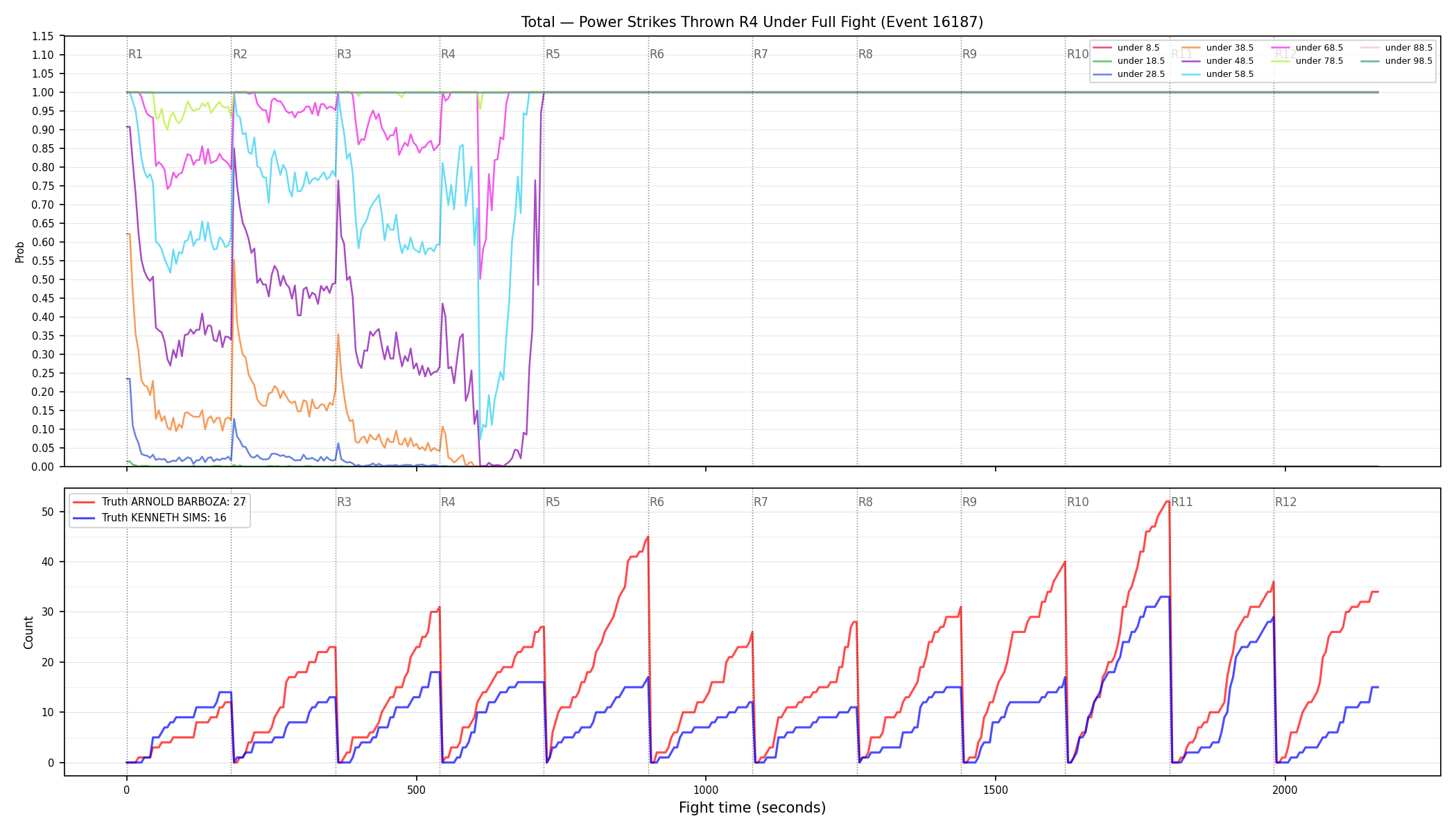Click the 1.15 tick on the Prob axis
This screenshot has width=1456, height=832.
pyautogui.click(x=43, y=36)
